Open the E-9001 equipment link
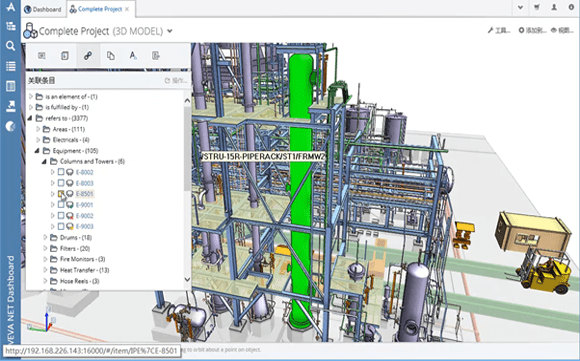Screen dimensions: 580x361 [84, 205]
